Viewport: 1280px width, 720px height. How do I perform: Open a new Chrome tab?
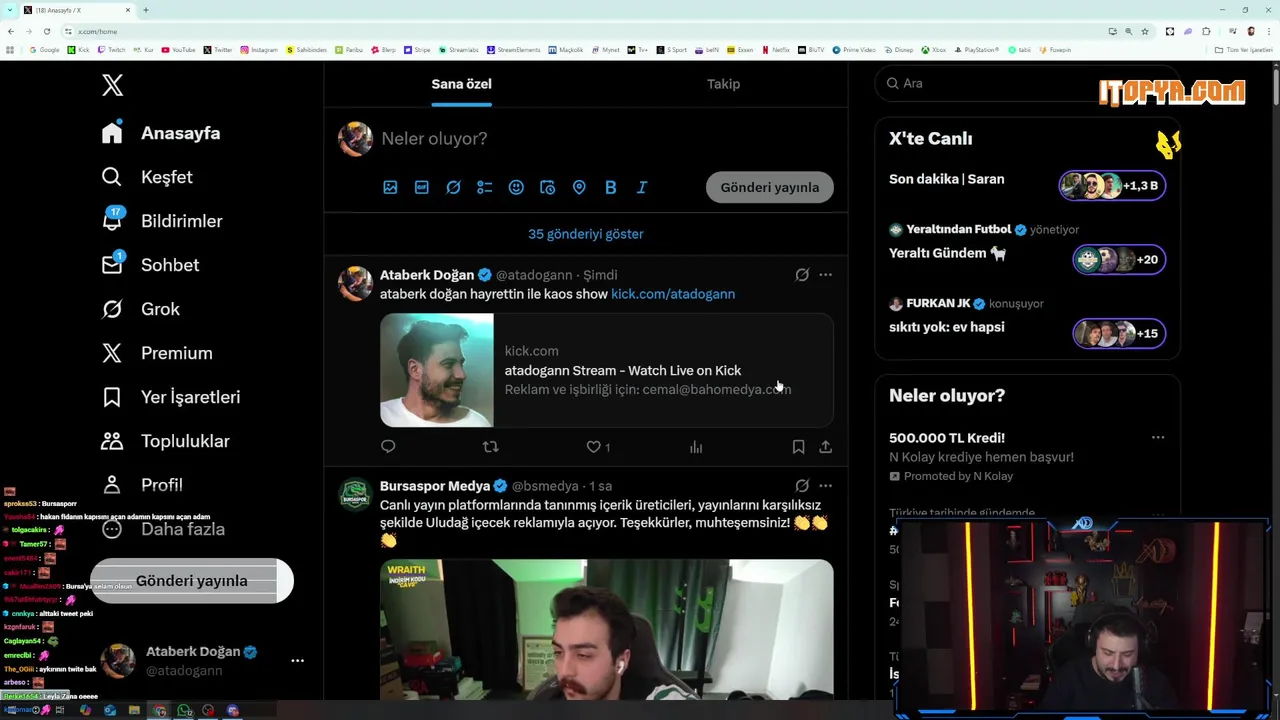146,10
